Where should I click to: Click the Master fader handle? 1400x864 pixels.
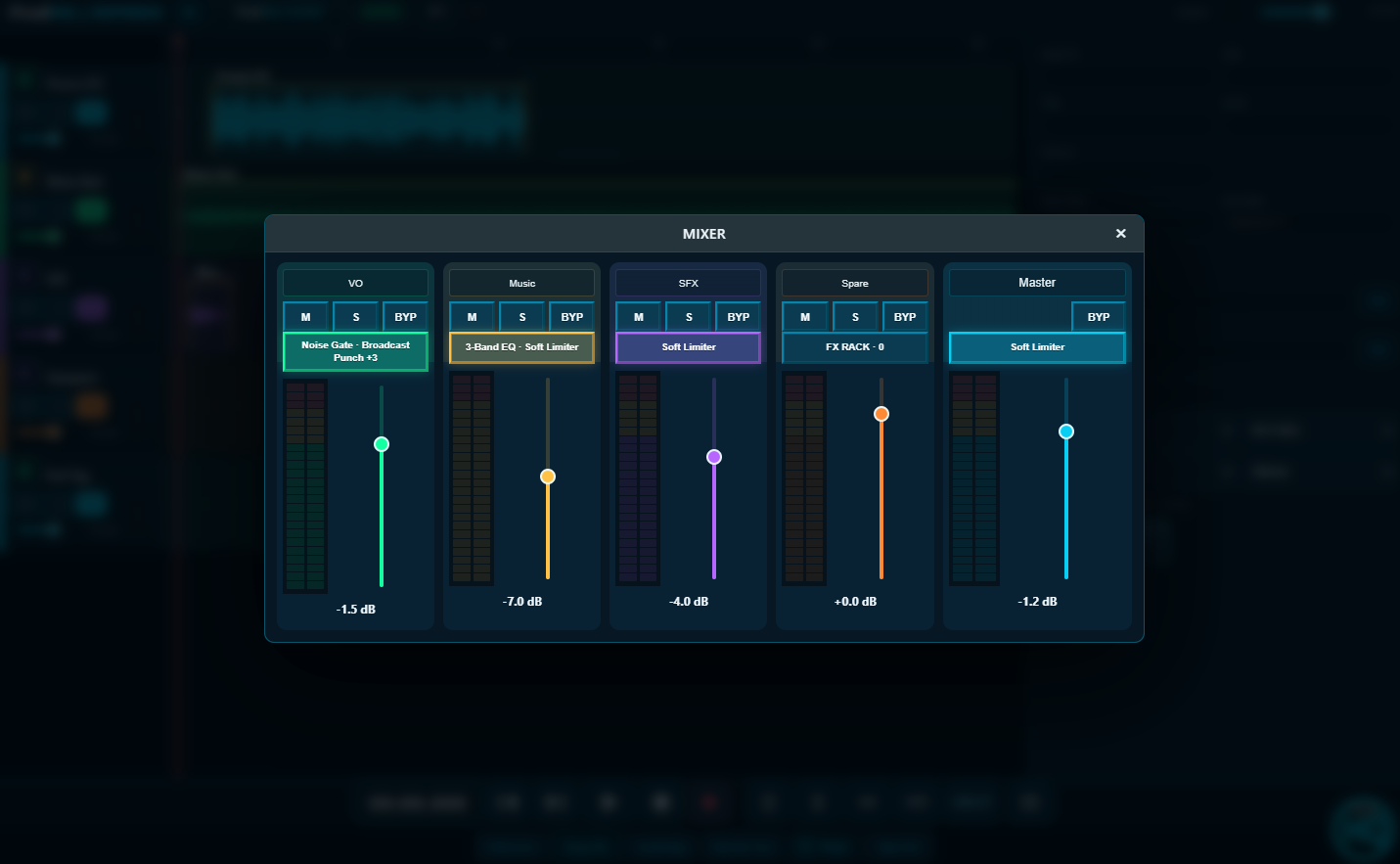point(1066,432)
